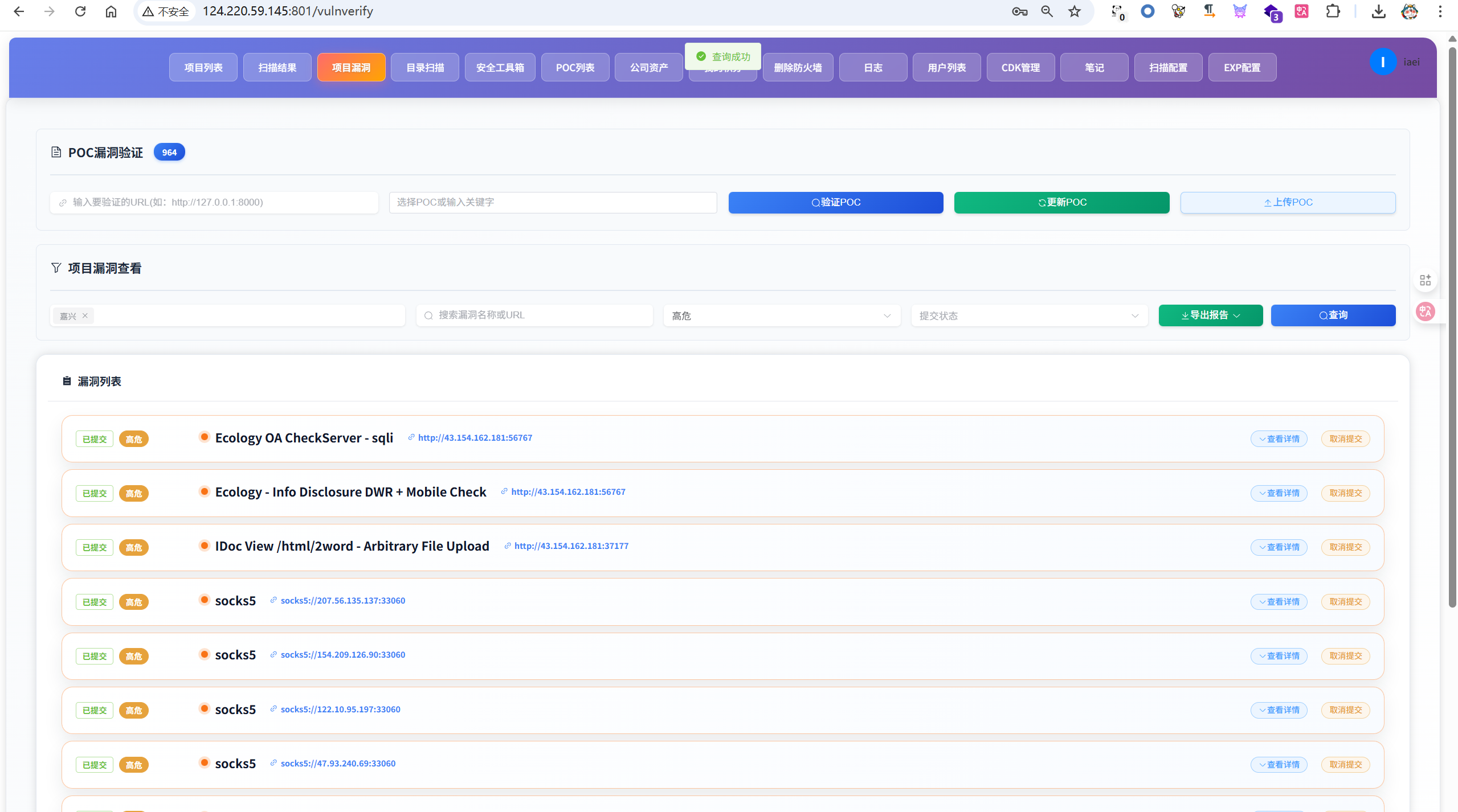The height and width of the screenshot is (812, 1458).
Task: Open the 日志 tab
Action: point(873,68)
